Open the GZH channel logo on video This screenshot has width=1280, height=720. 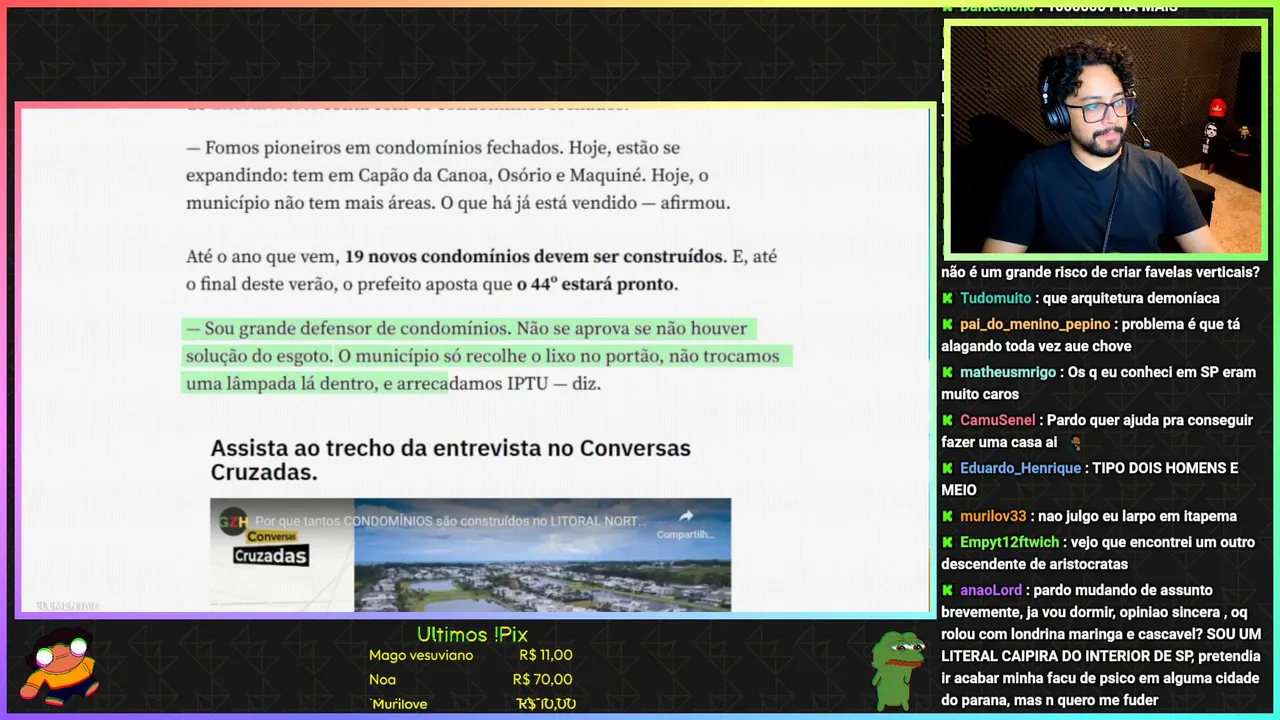232,520
